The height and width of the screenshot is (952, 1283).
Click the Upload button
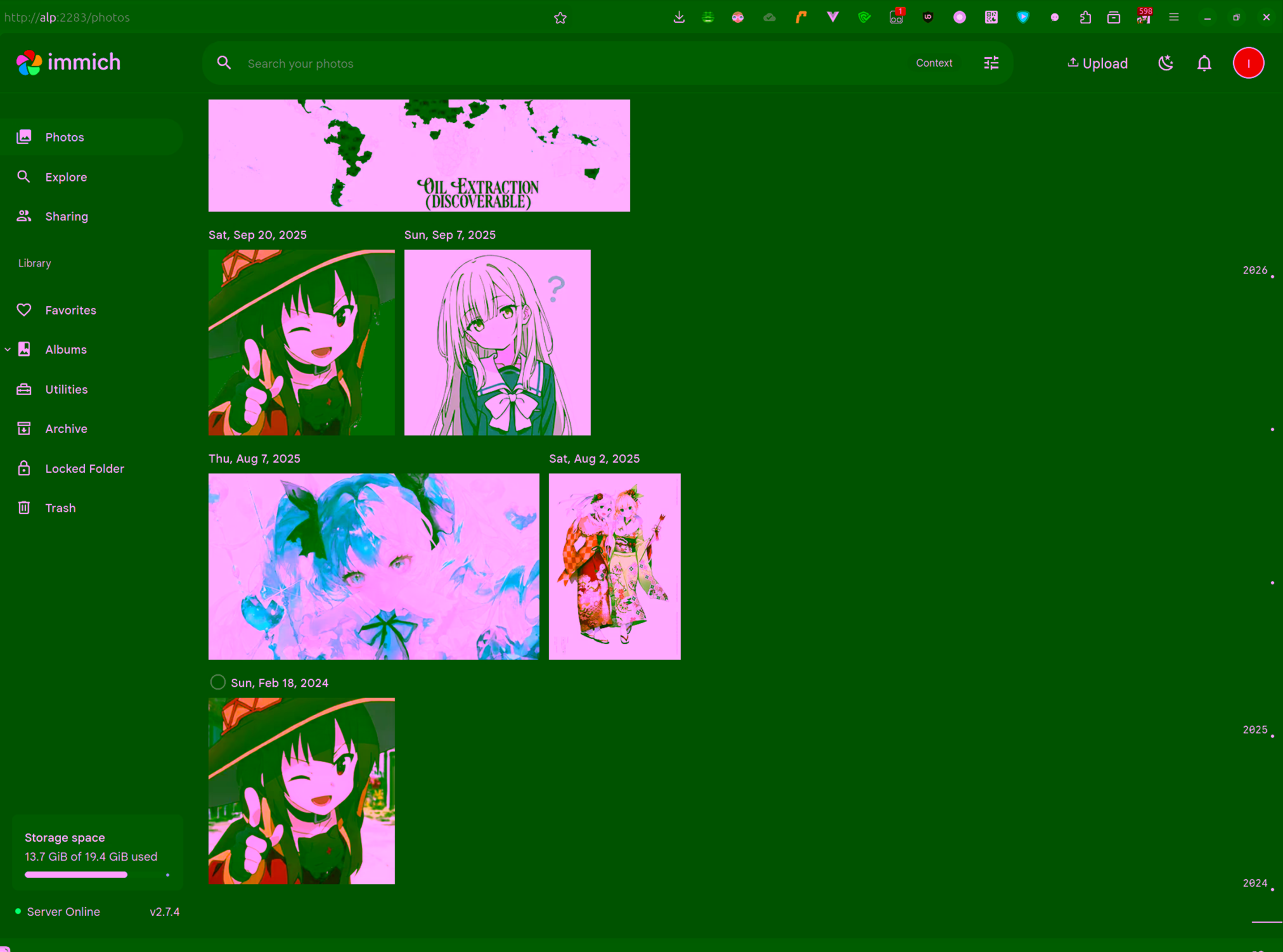1097,63
